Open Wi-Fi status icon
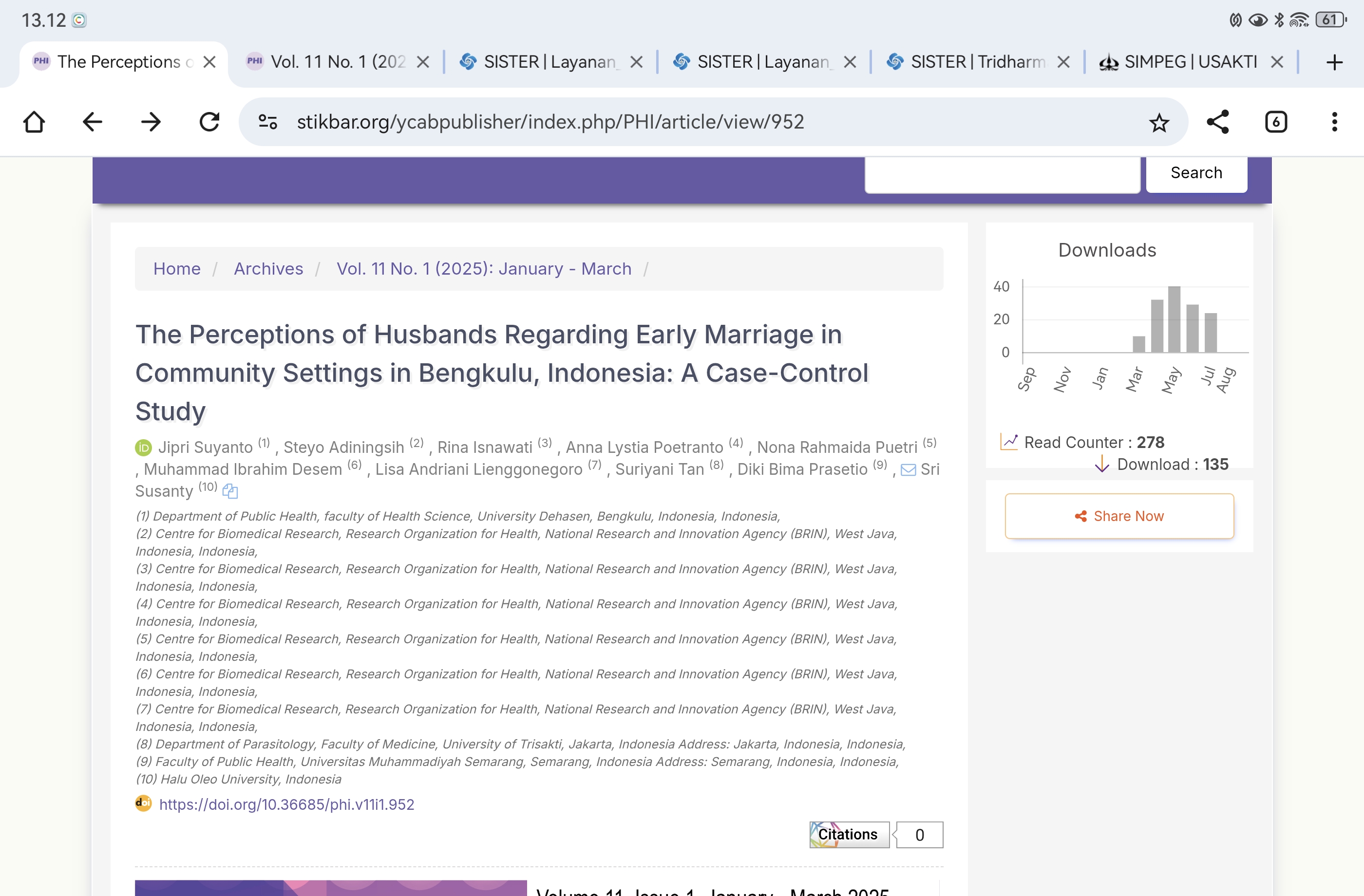Image resolution: width=1364 pixels, height=896 pixels. click(1299, 20)
